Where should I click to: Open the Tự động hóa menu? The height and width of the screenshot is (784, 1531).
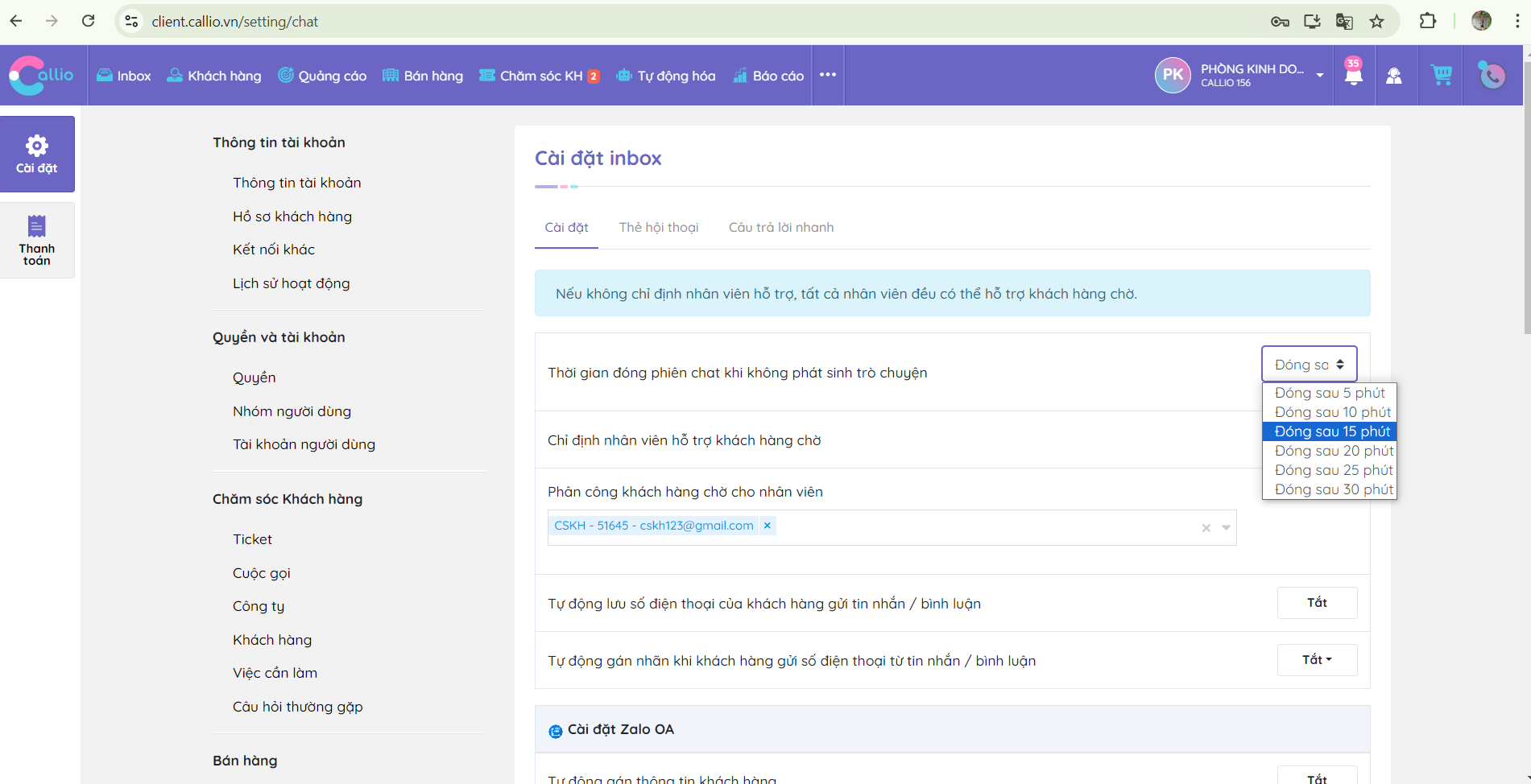[666, 76]
